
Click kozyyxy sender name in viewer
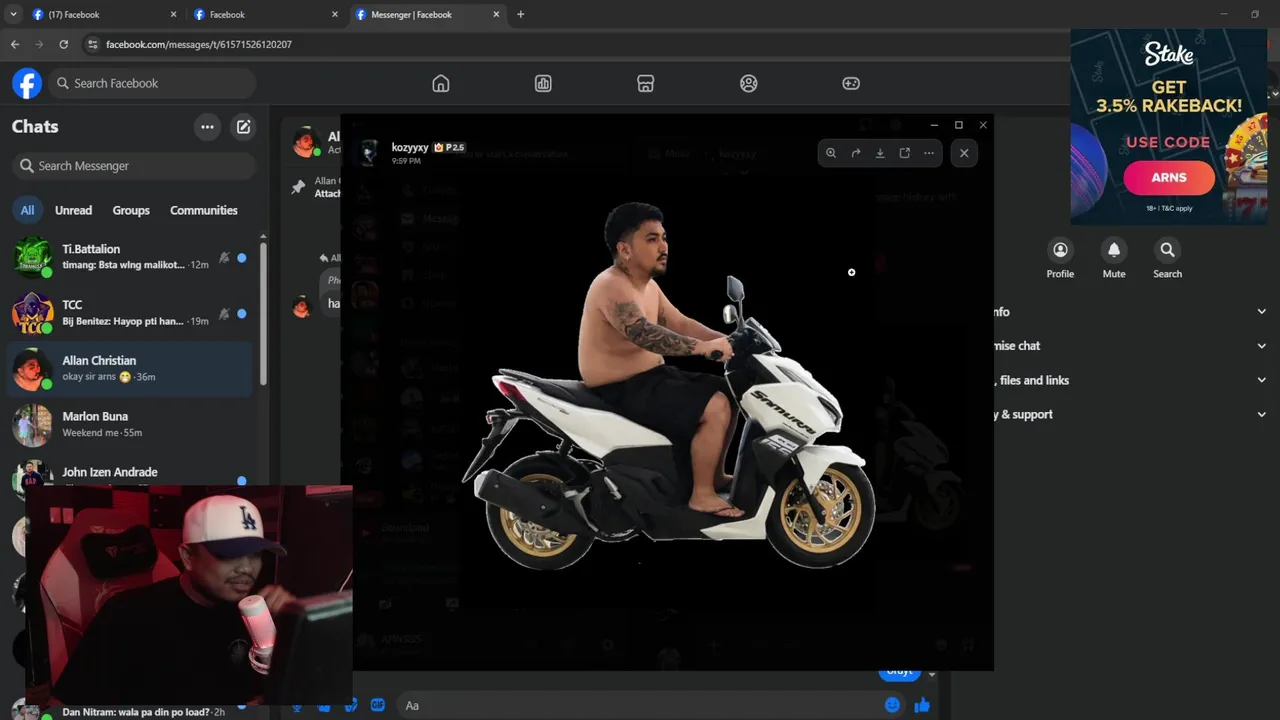(410, 147)
